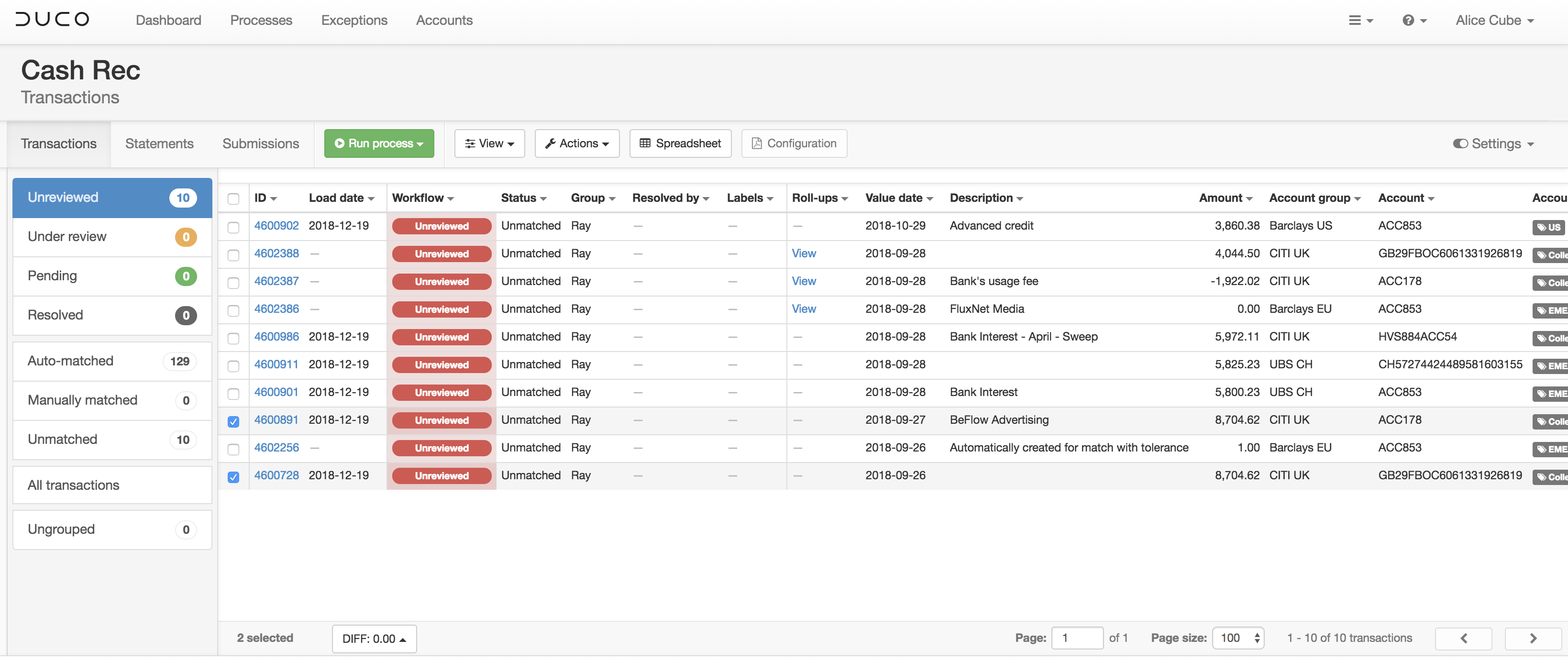Image resolution: width=1568 pixels, height=661 pixels.
Task: Open the help question mark menu
Action: 1414,21
